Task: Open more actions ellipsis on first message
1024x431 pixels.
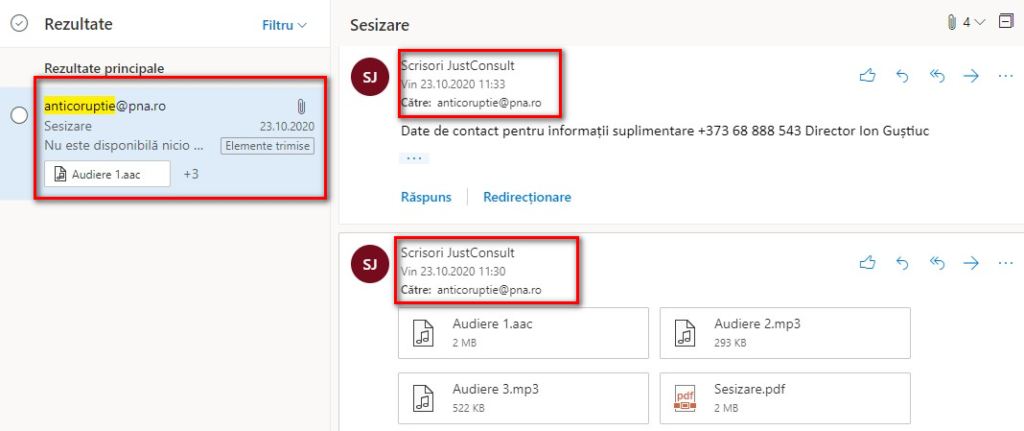Action: click(1005, 76)
